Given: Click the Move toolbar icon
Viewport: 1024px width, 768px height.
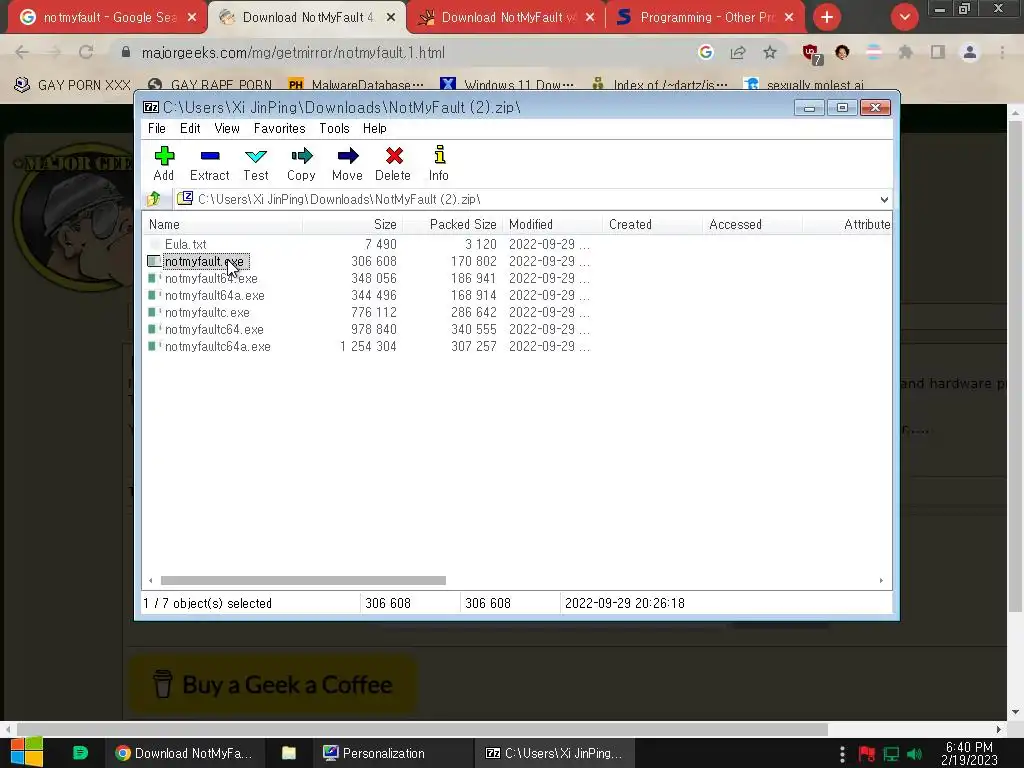Looking at the screenshot, I should click(x=347, y=163).
